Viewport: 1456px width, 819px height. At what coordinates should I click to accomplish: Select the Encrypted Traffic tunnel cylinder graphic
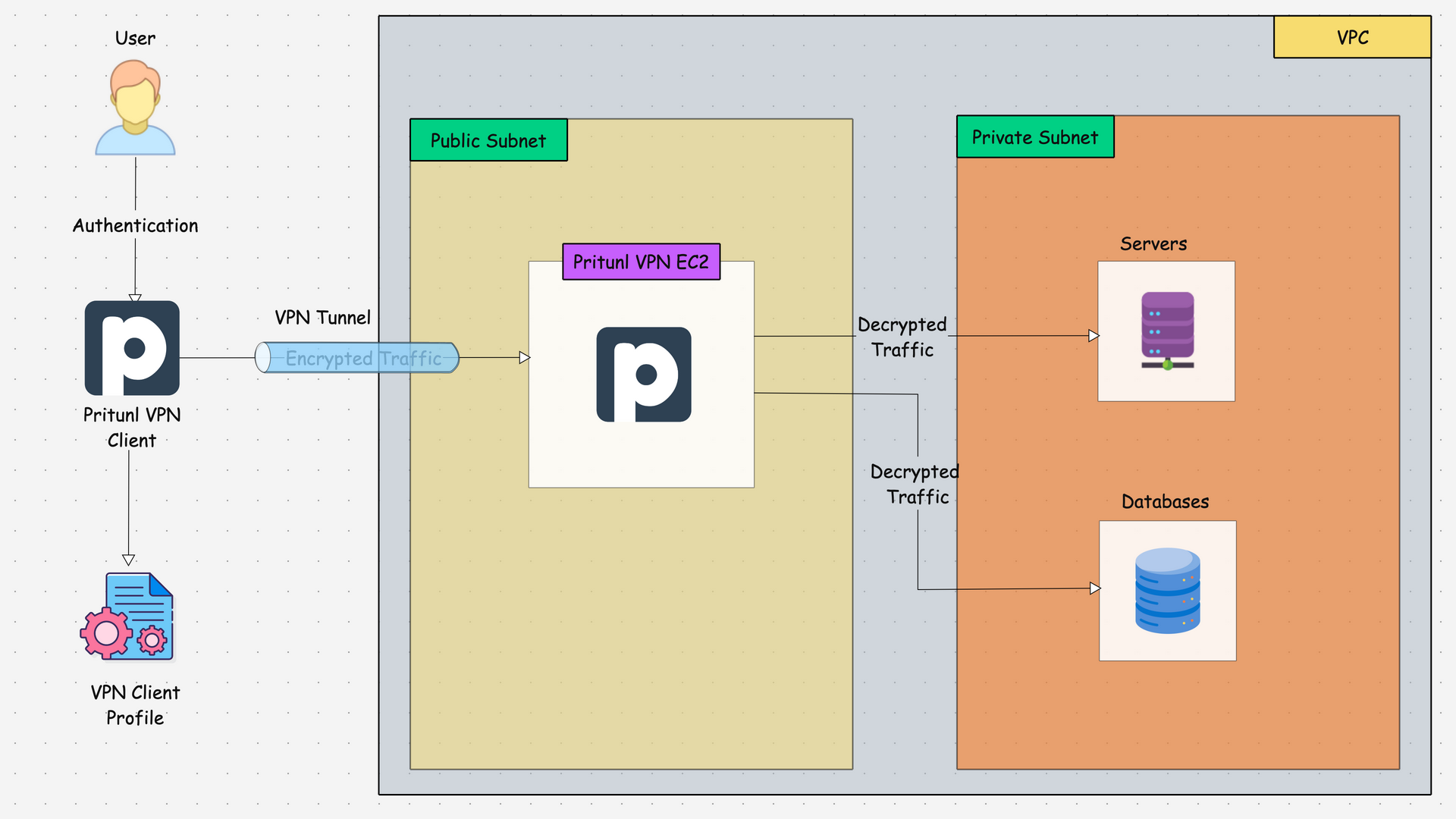tap(358, 357)
